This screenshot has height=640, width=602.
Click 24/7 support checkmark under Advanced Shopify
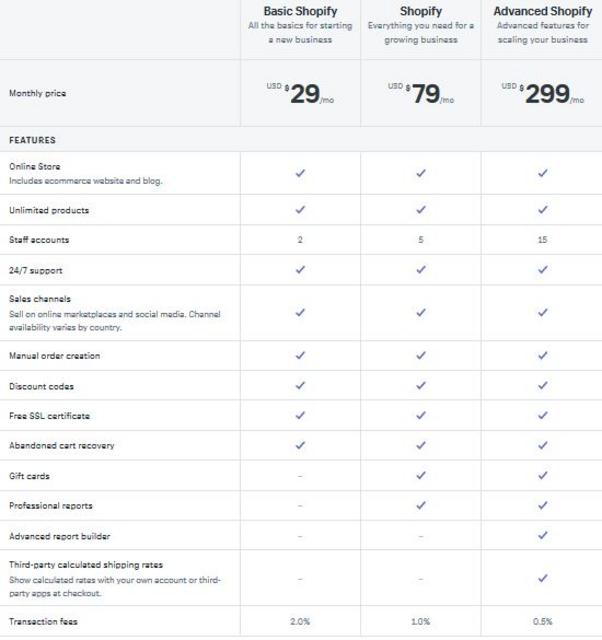(x=542, y=270)
